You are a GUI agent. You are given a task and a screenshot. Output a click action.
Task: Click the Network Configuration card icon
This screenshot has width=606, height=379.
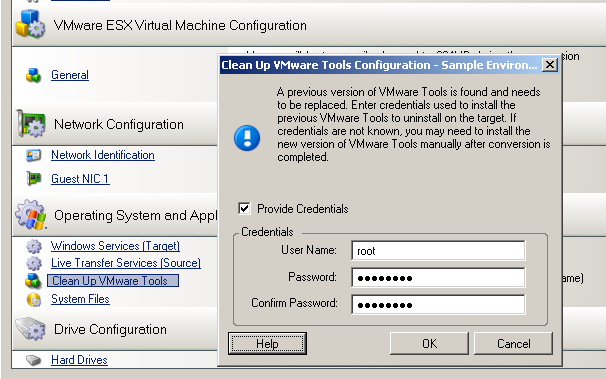31,124
